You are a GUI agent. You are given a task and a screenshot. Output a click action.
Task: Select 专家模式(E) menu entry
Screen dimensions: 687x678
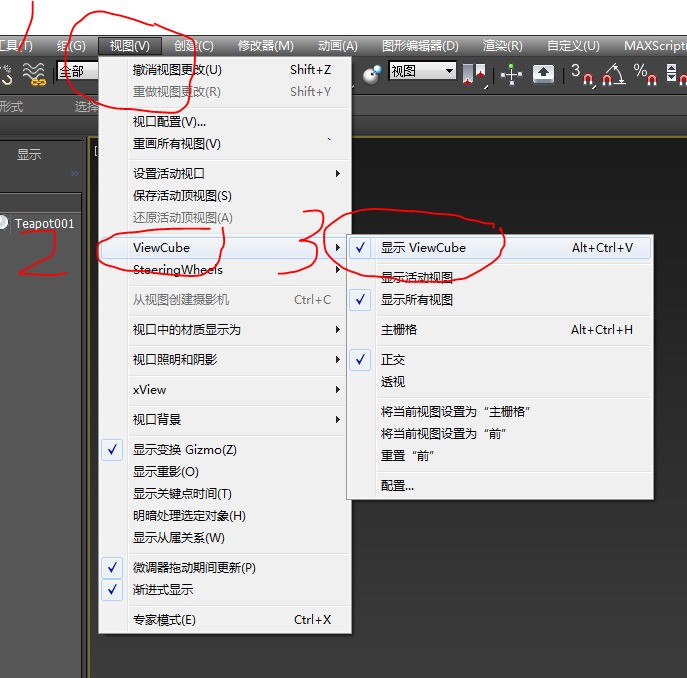164,620
